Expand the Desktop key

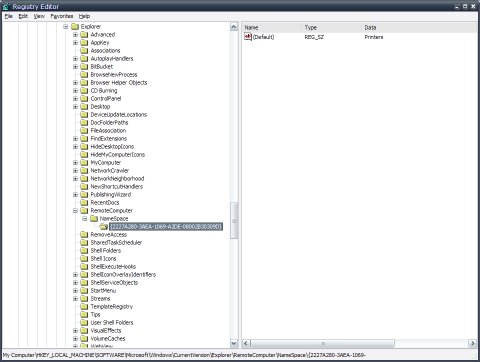75,107
